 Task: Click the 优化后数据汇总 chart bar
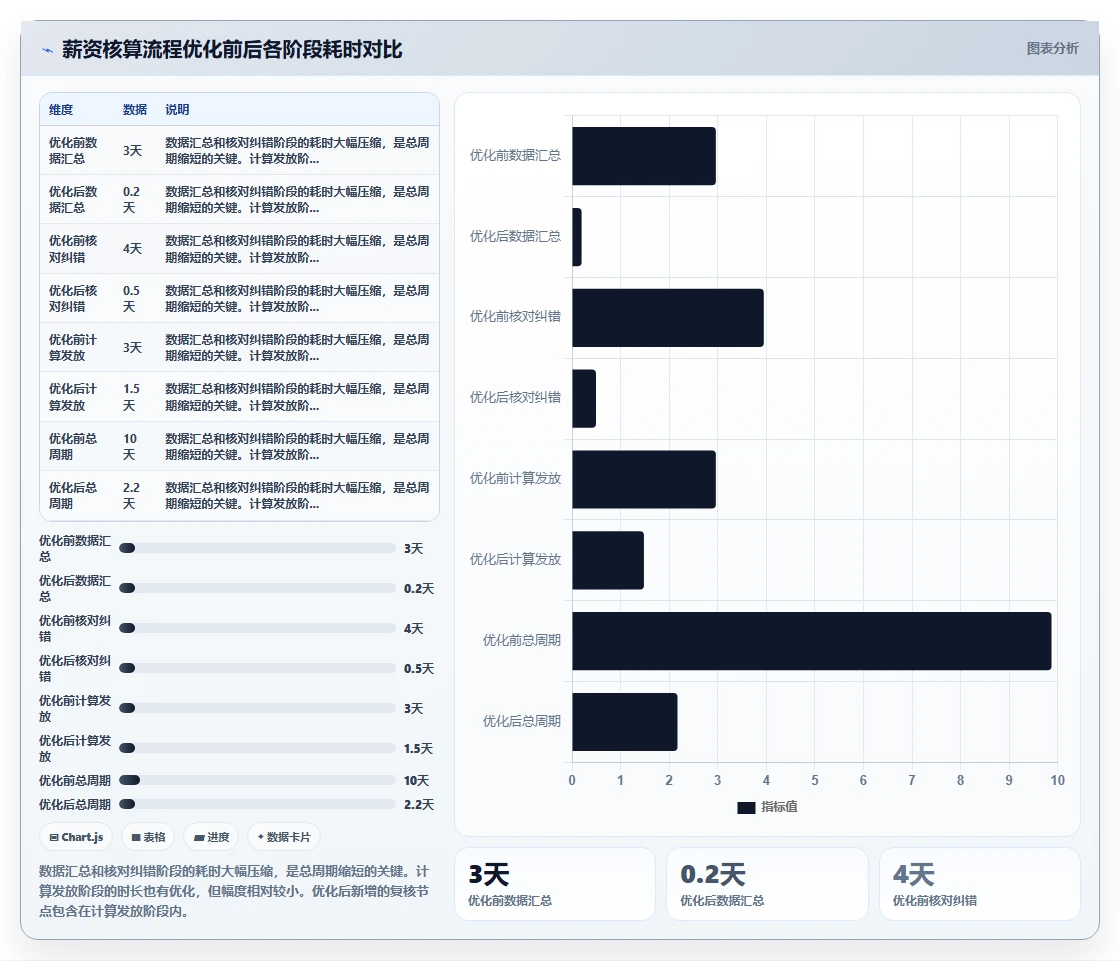click(576, 236)
